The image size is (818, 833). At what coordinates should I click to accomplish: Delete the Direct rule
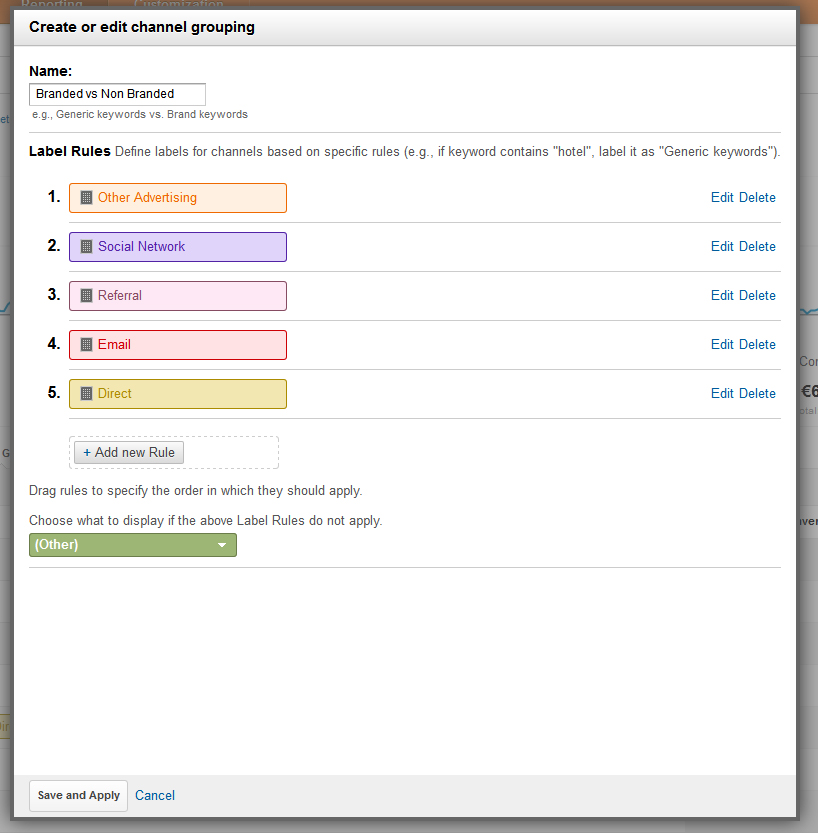tap(757, 394)
